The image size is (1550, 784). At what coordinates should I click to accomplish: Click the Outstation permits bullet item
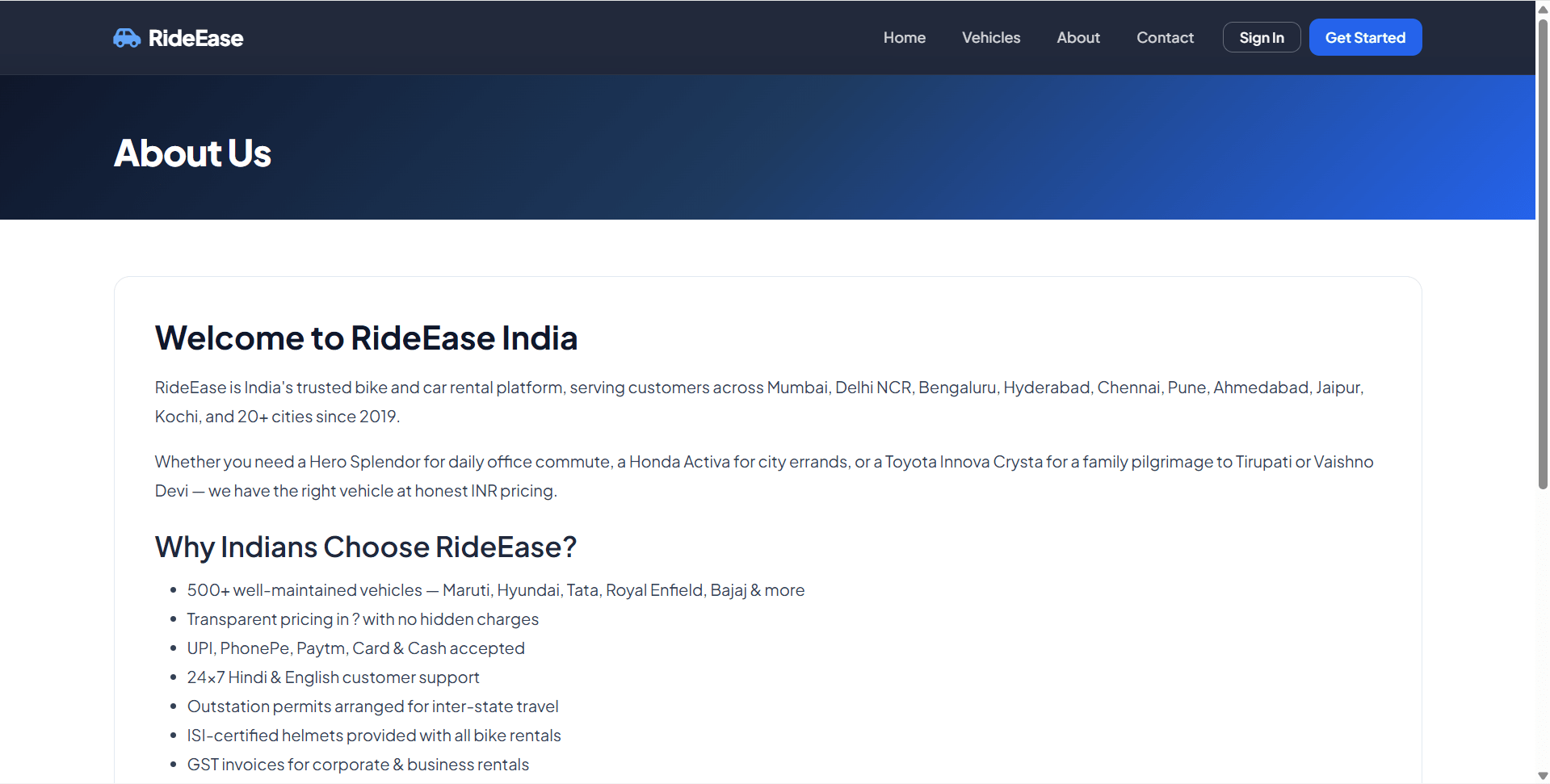tap(372, 706)
